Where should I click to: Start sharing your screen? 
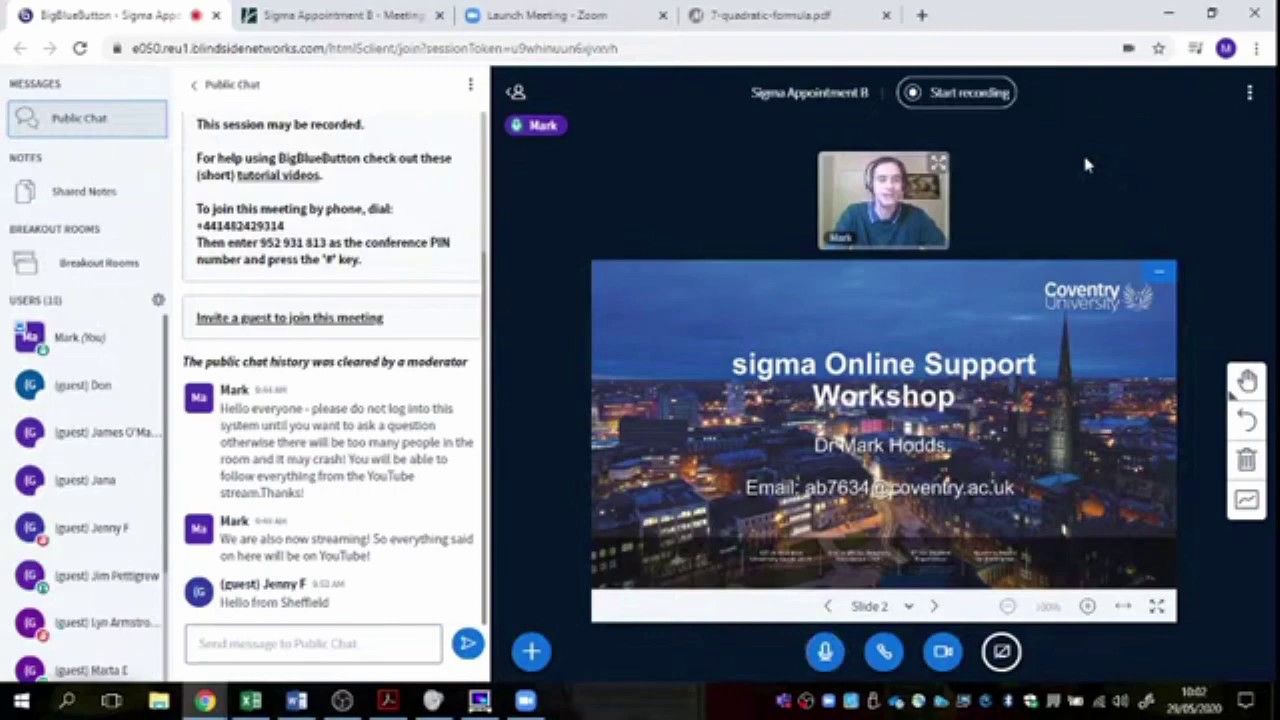(x=1002, y=652)
